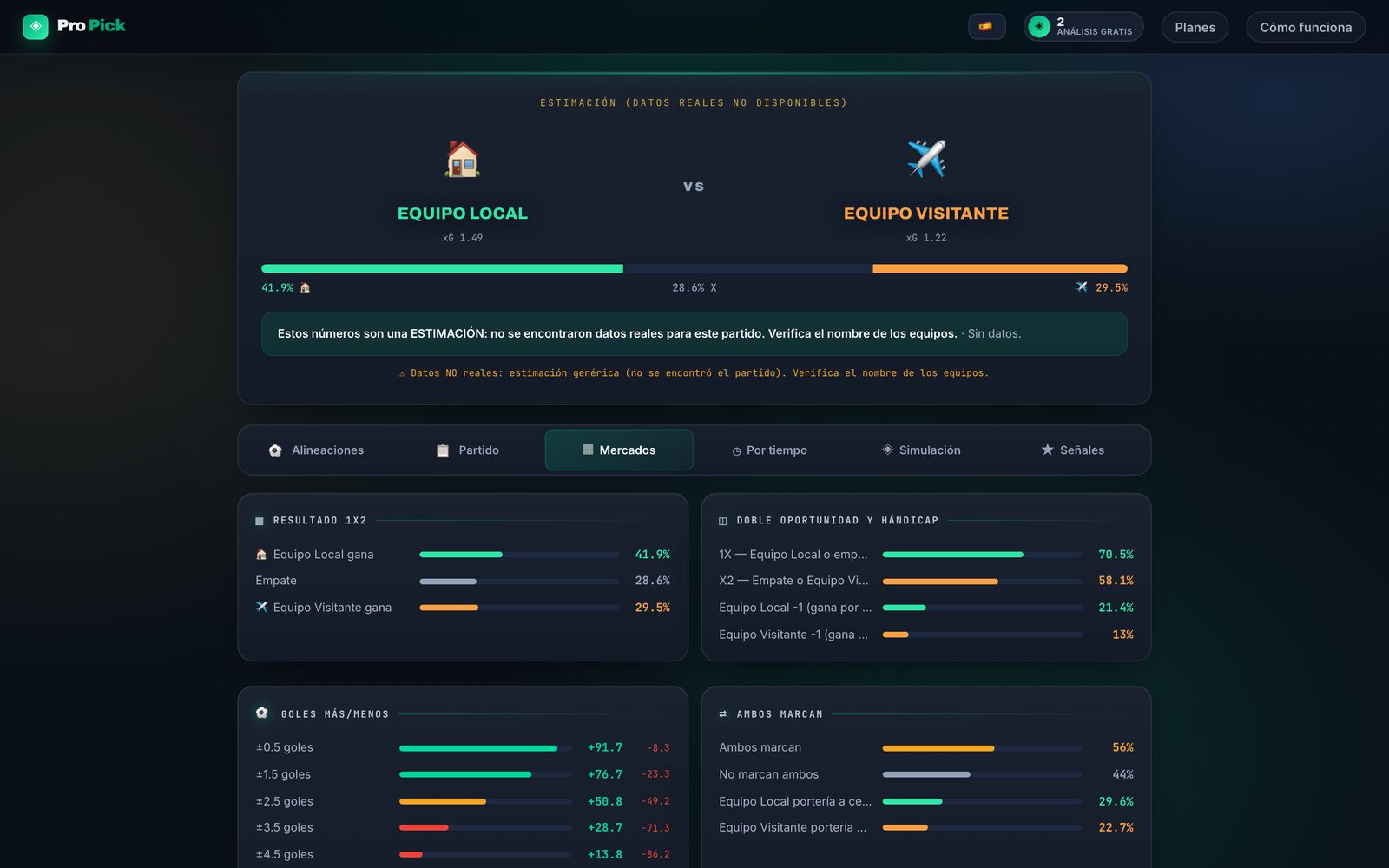The image size is (1389, 868).
Task: Switch to the Por tiempo tab
Action: point(769,450)
